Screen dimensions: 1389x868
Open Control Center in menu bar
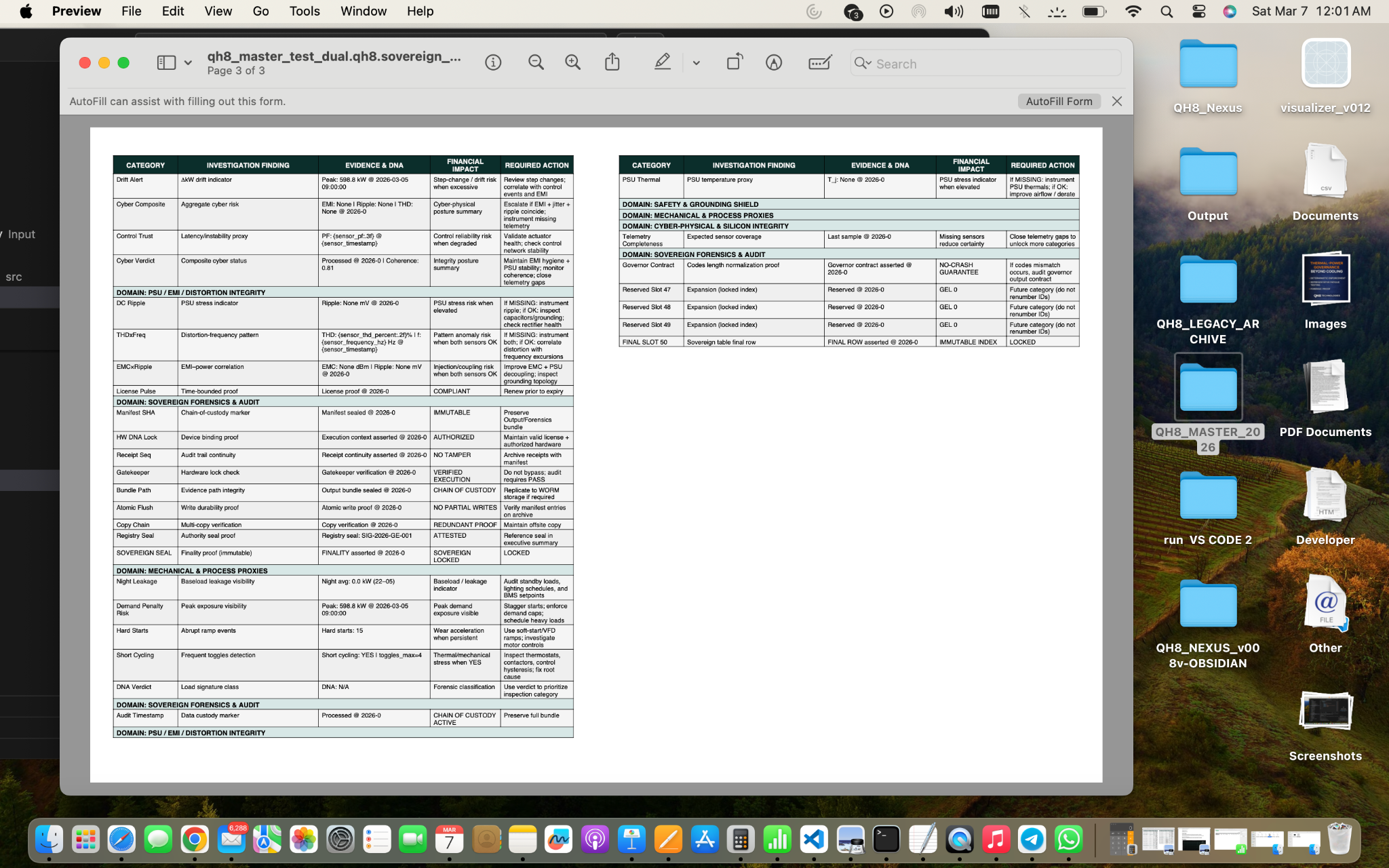pyautogui.click(x=1198, y=11)
